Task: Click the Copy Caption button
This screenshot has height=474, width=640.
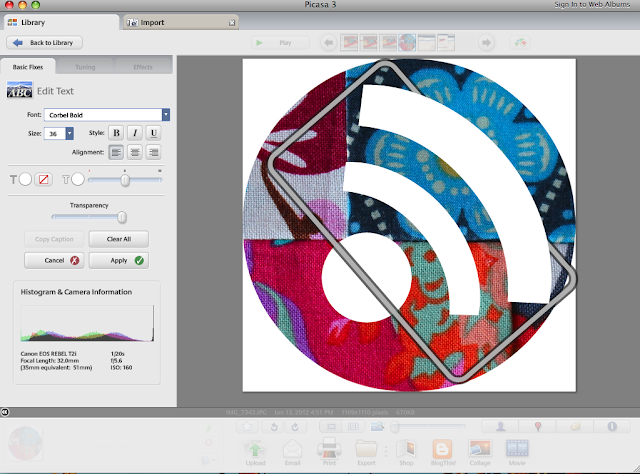Action: coord(54,239)
